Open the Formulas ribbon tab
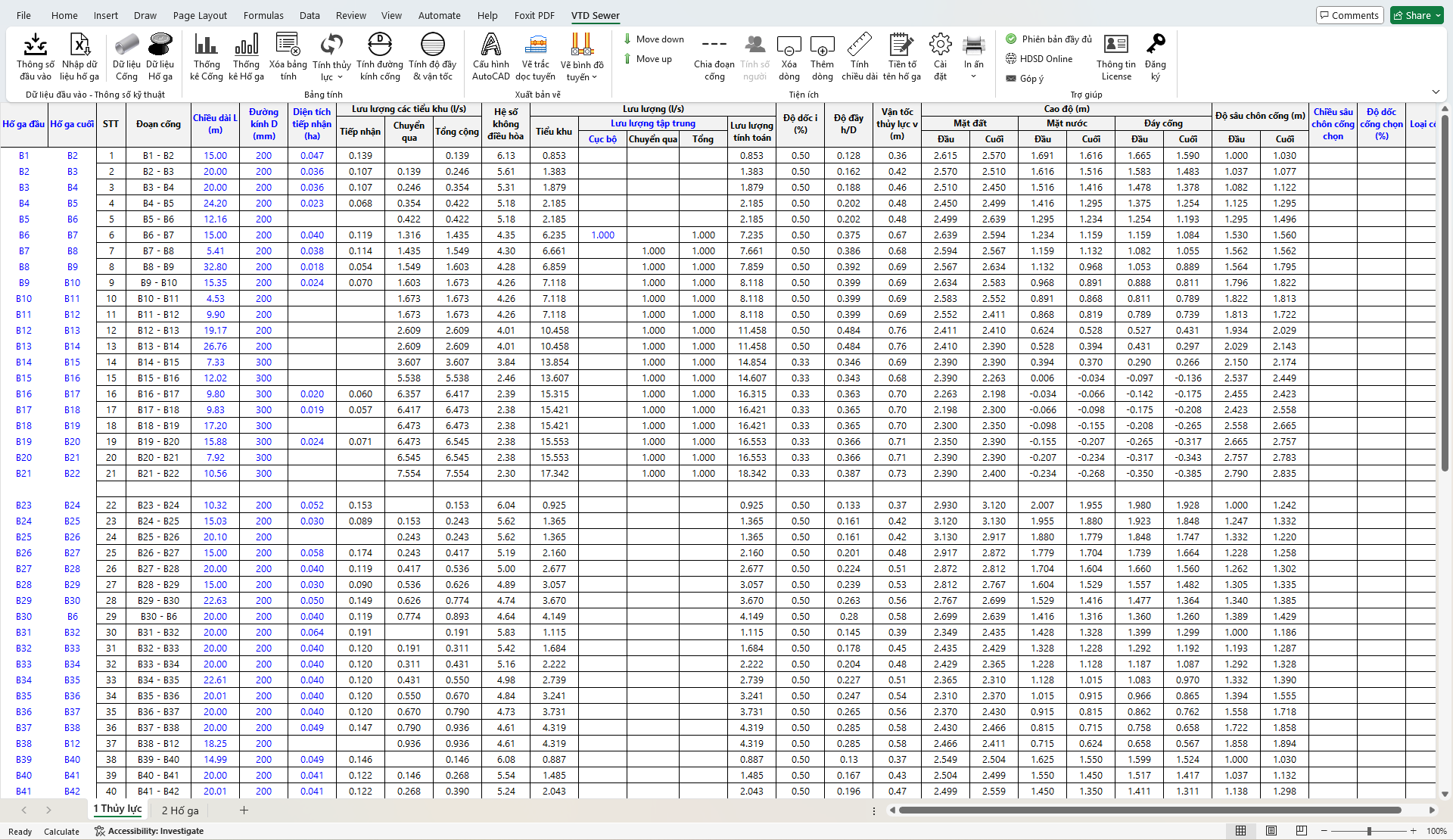Screen dimensions: 1453x840 coord(263,15)
